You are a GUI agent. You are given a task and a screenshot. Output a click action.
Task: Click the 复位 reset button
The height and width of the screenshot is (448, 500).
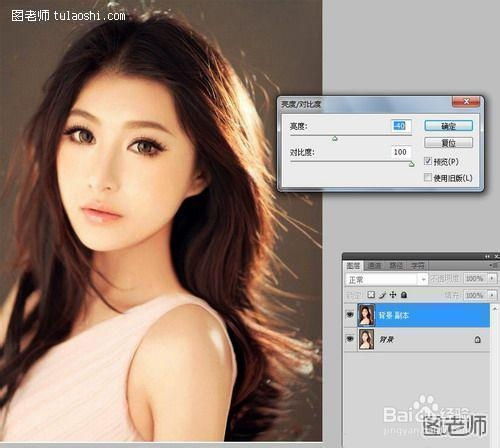tap(449, 143)
